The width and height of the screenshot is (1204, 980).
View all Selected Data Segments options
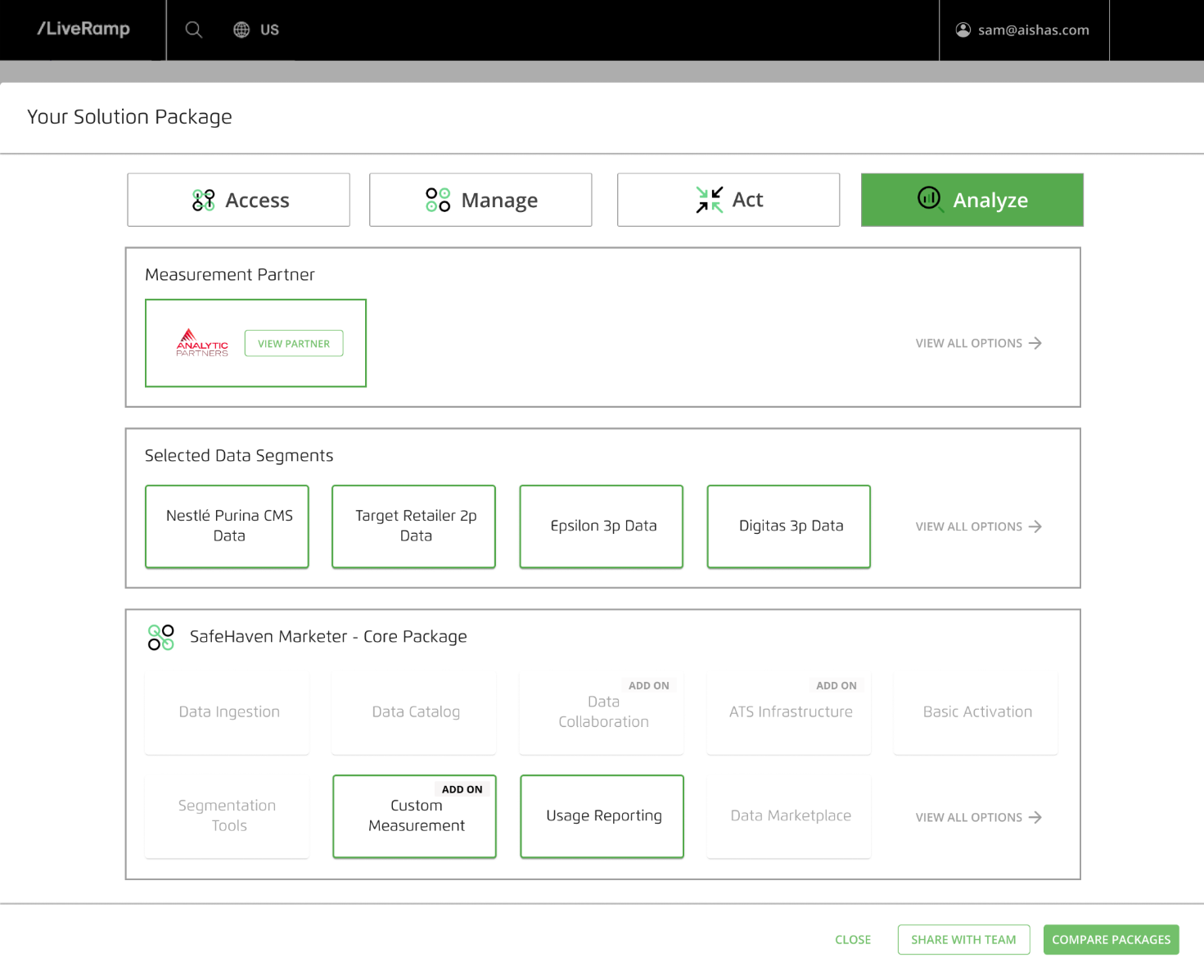979,526
